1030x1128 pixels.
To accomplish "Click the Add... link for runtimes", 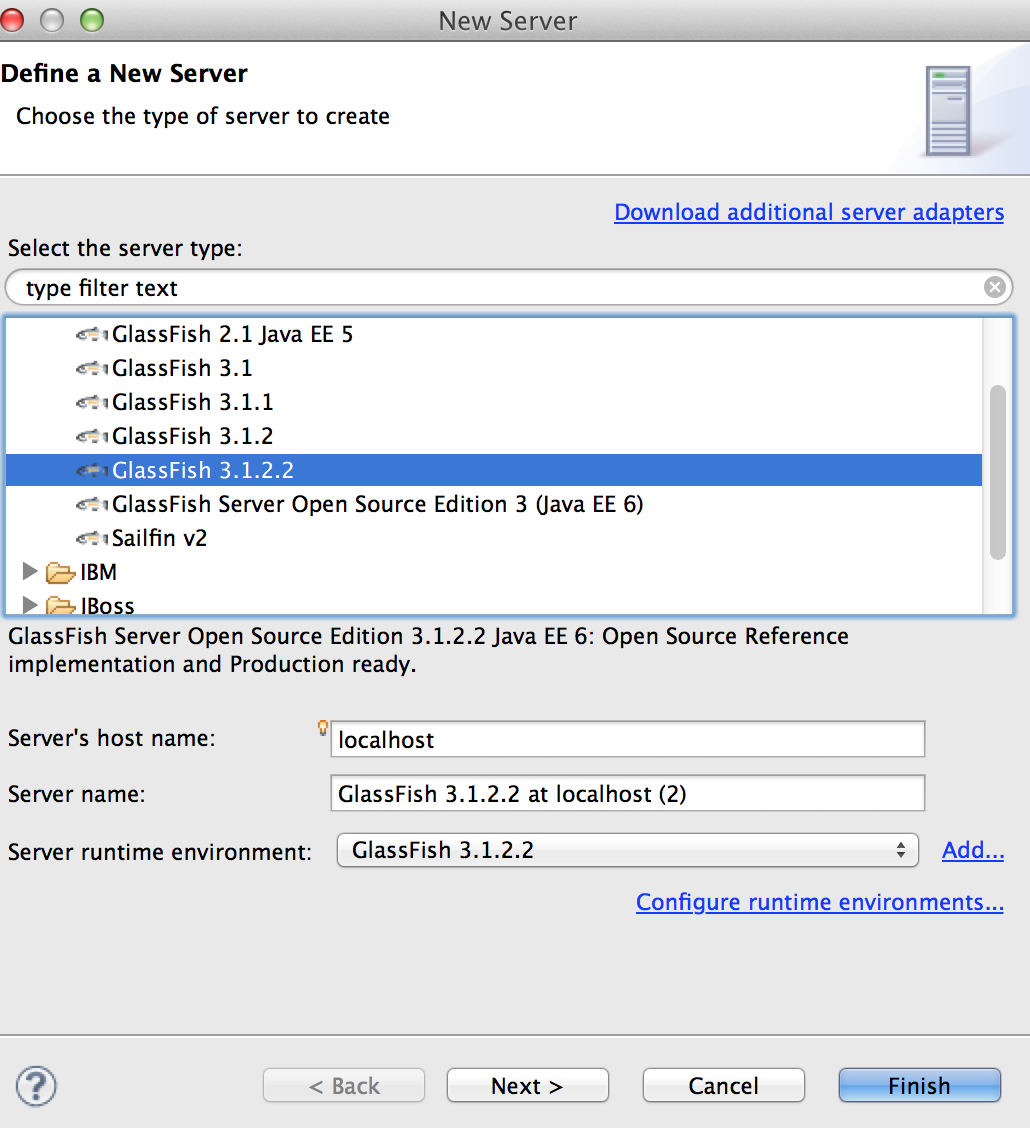I will pyautogui.click(x=972, y=850).
